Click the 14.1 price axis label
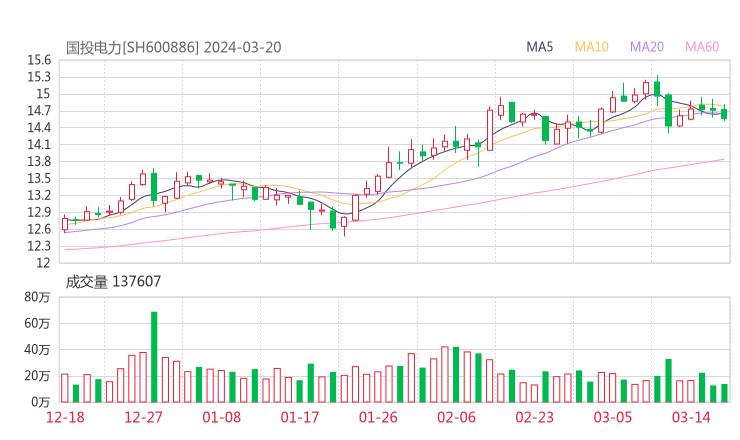 (x=39, y=144)
